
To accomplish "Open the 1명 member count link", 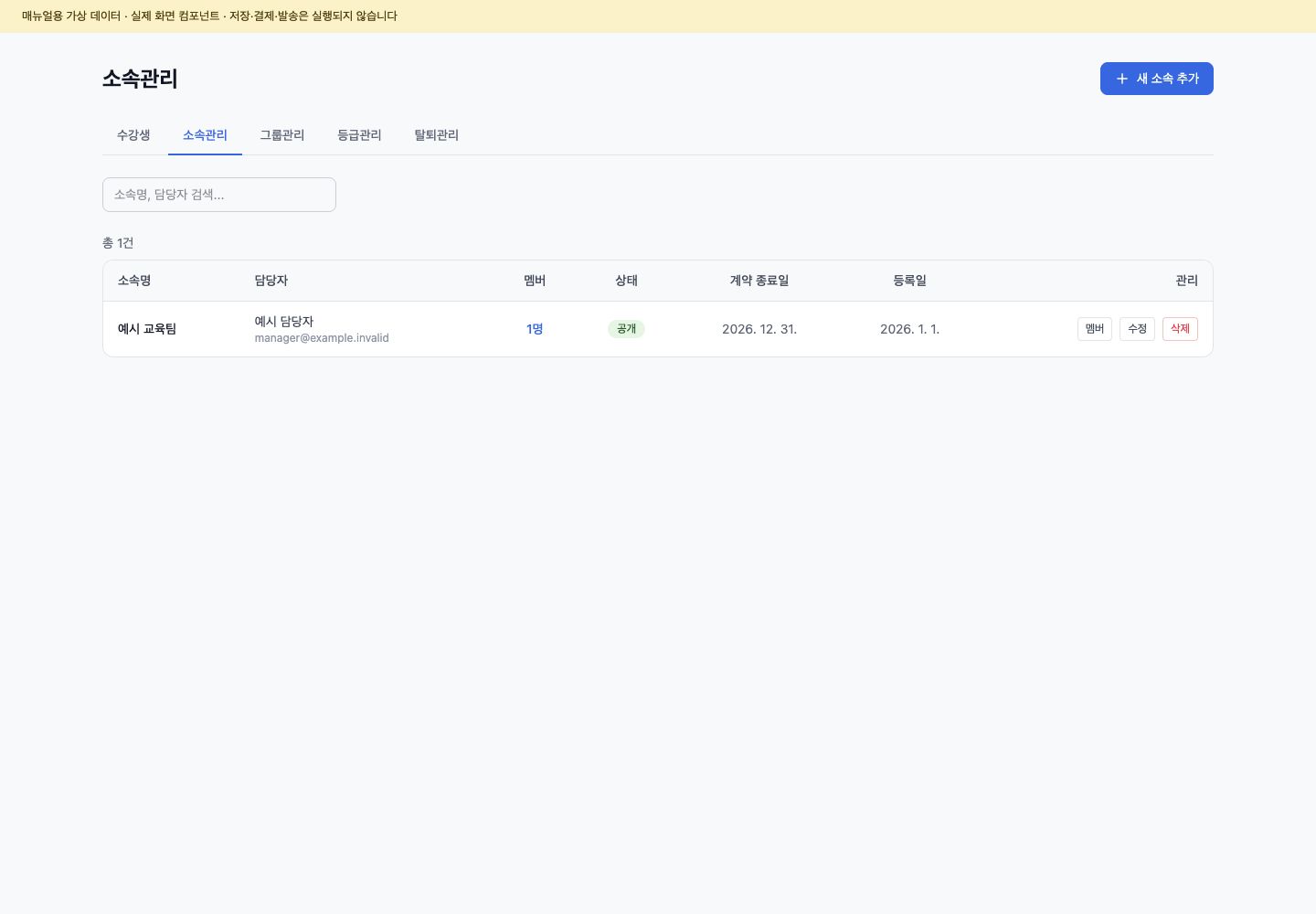I will click(x=535, y=329).
